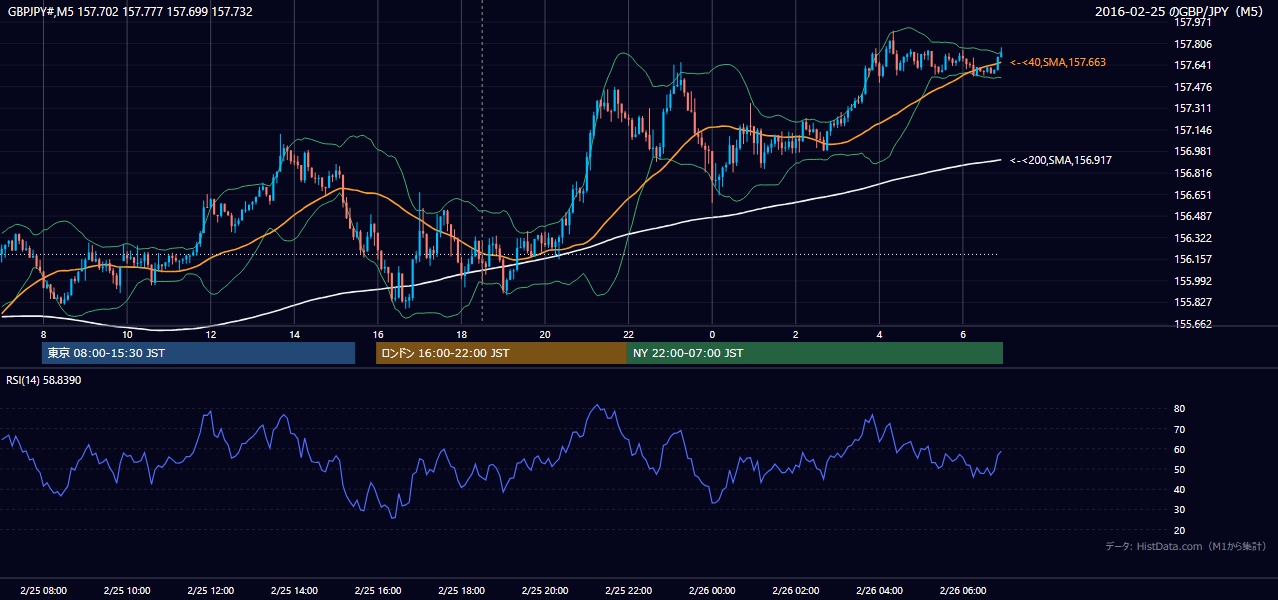This screenshot has width=1278, height=600.
Task: Click the 2/25 22:00 time axis label
Action: click(629, 590)
